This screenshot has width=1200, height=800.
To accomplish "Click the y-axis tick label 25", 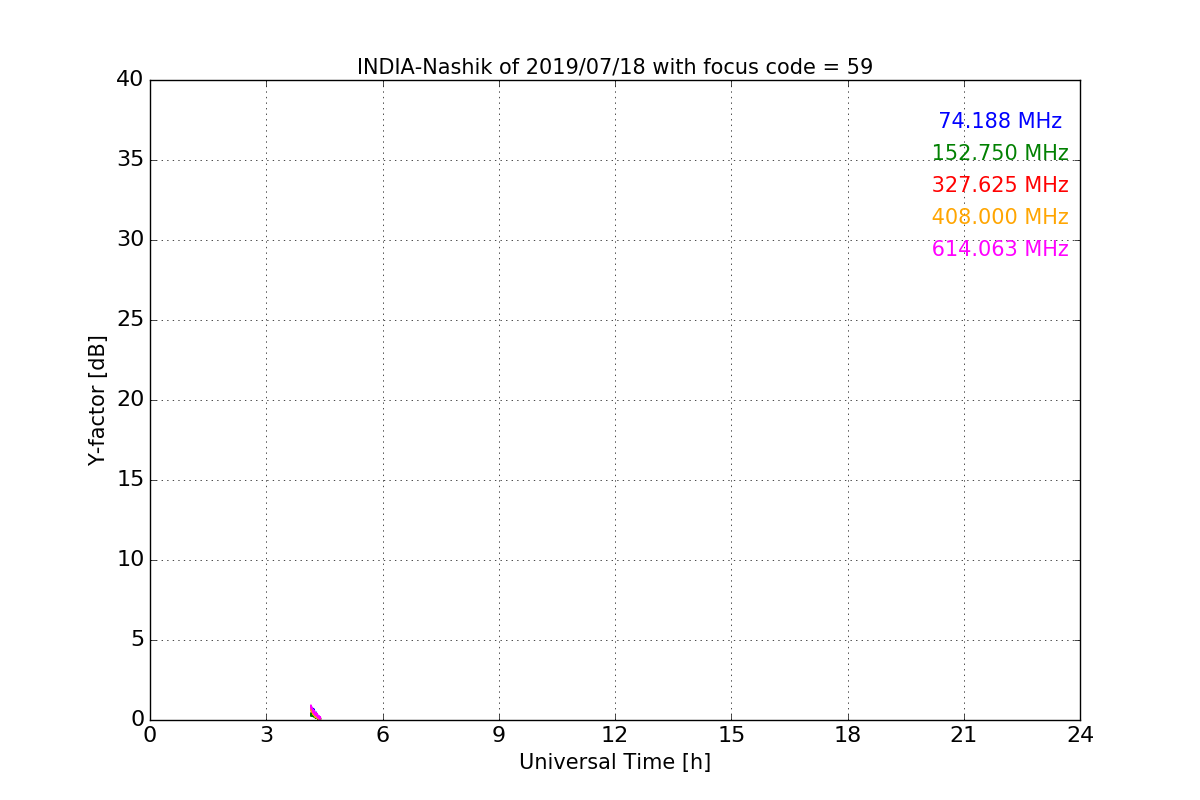I will (130, 319).
